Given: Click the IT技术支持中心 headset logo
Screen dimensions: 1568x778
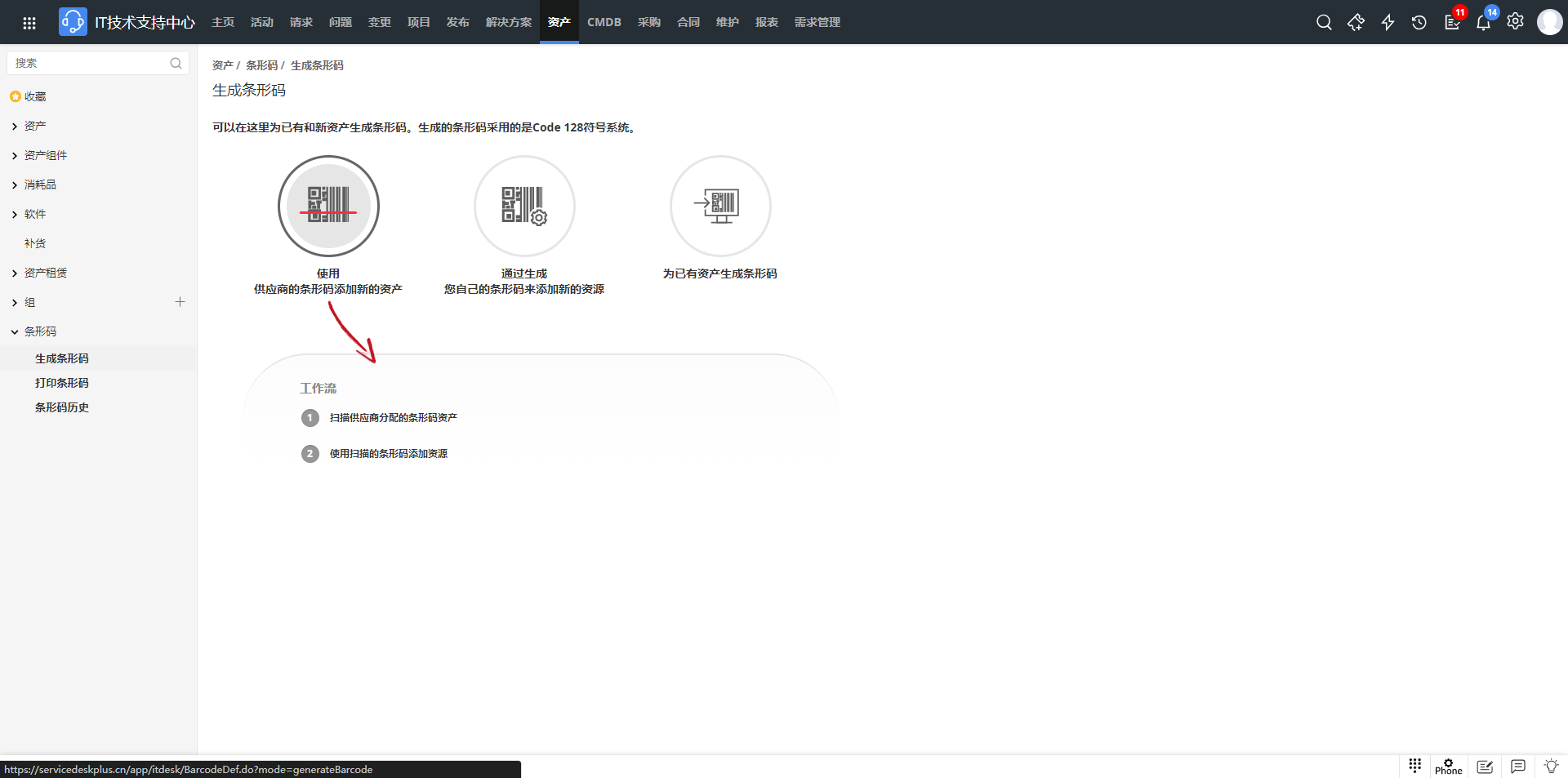Looking at the screenshot, I should 73,22.
